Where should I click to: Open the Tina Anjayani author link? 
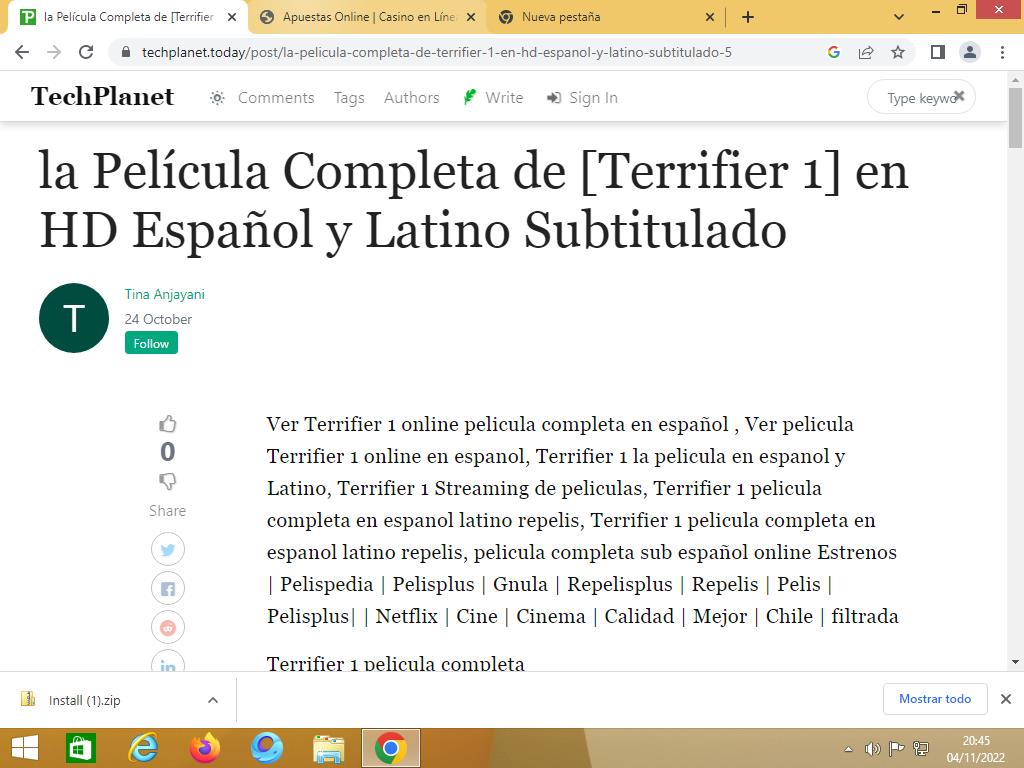[x=164, y=294]
